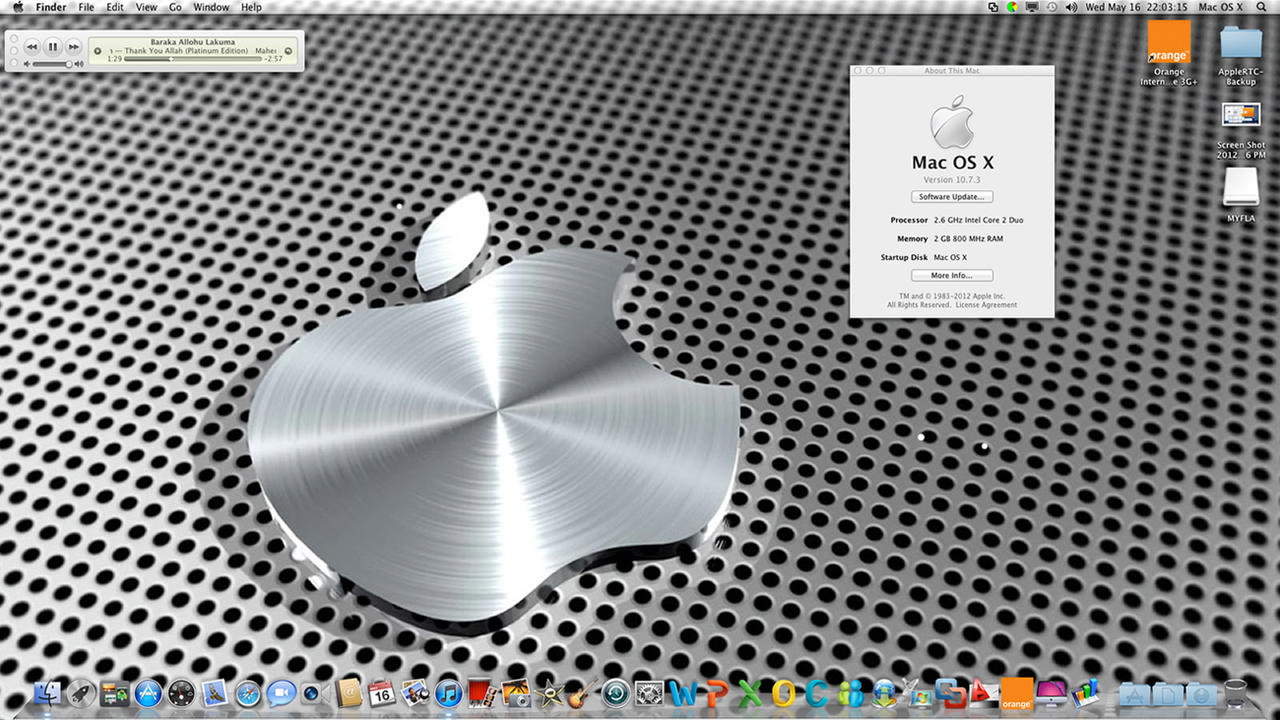1280x720 pixels.
Task: Open the Applications stack folder in dock
Action: pos(1134,692)
